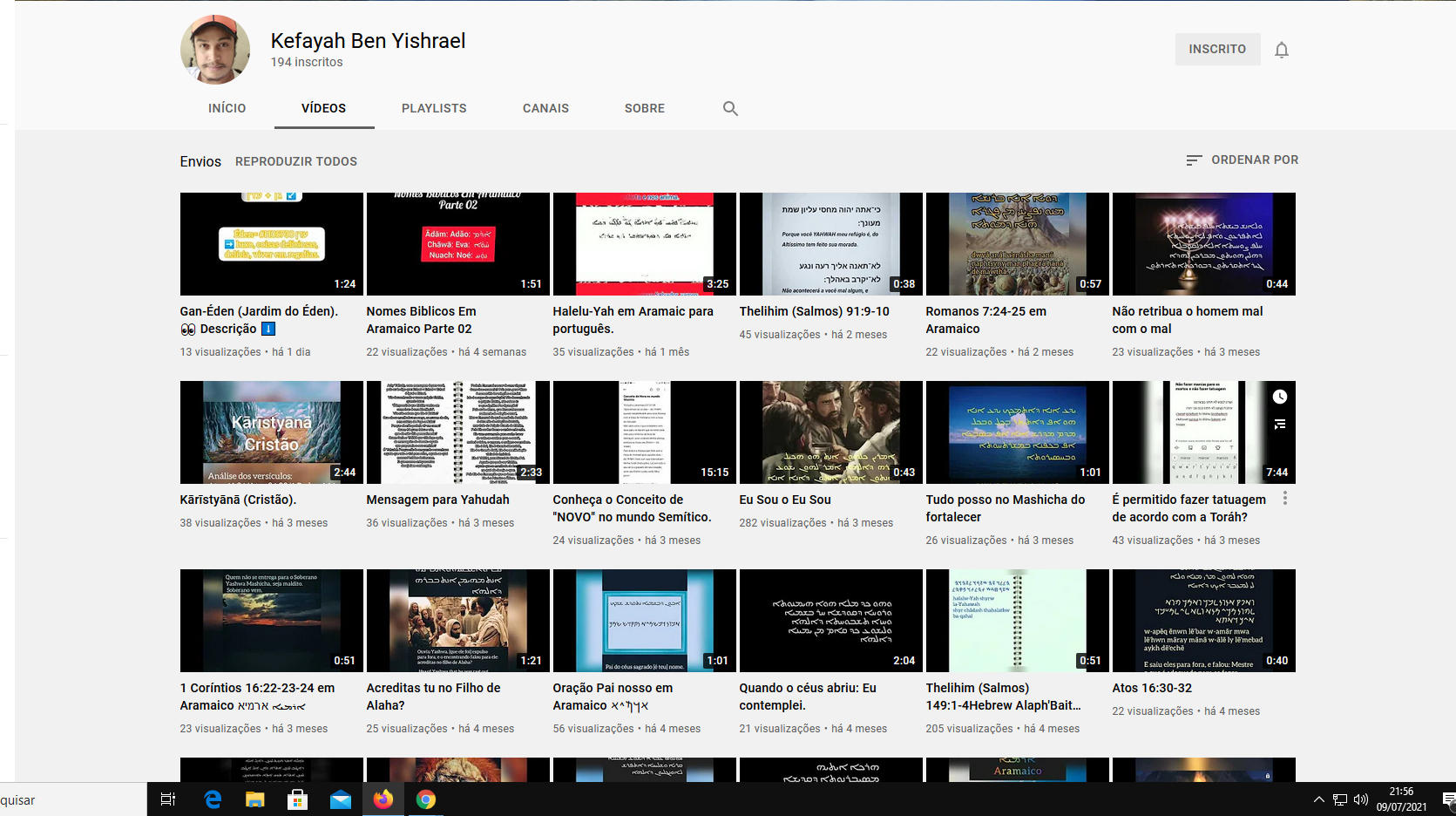
Task: Open the three-dot menu beside tattoo video title
Action: (x=1284, y=499)
